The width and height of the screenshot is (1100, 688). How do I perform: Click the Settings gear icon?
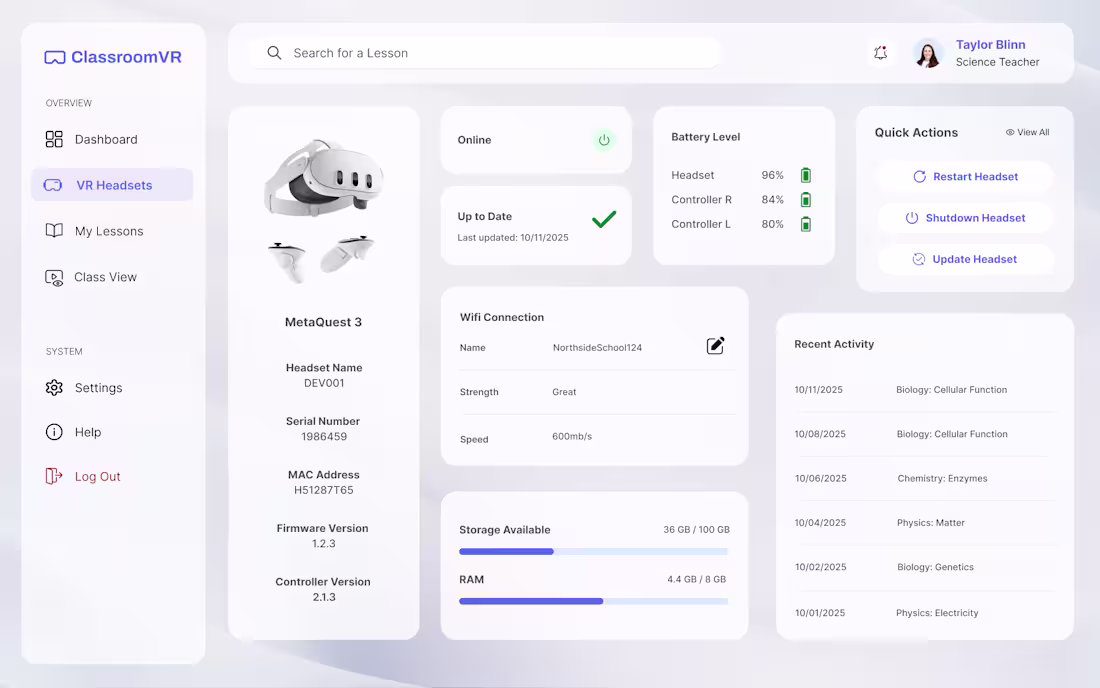coord(54,388)
